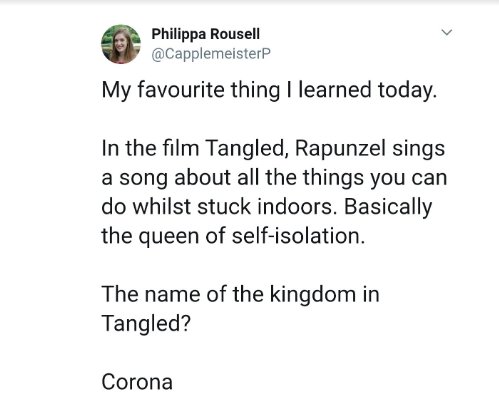Open the tweet options chevron menu
This screenshot has height=418, width=499.
[446, 32]
